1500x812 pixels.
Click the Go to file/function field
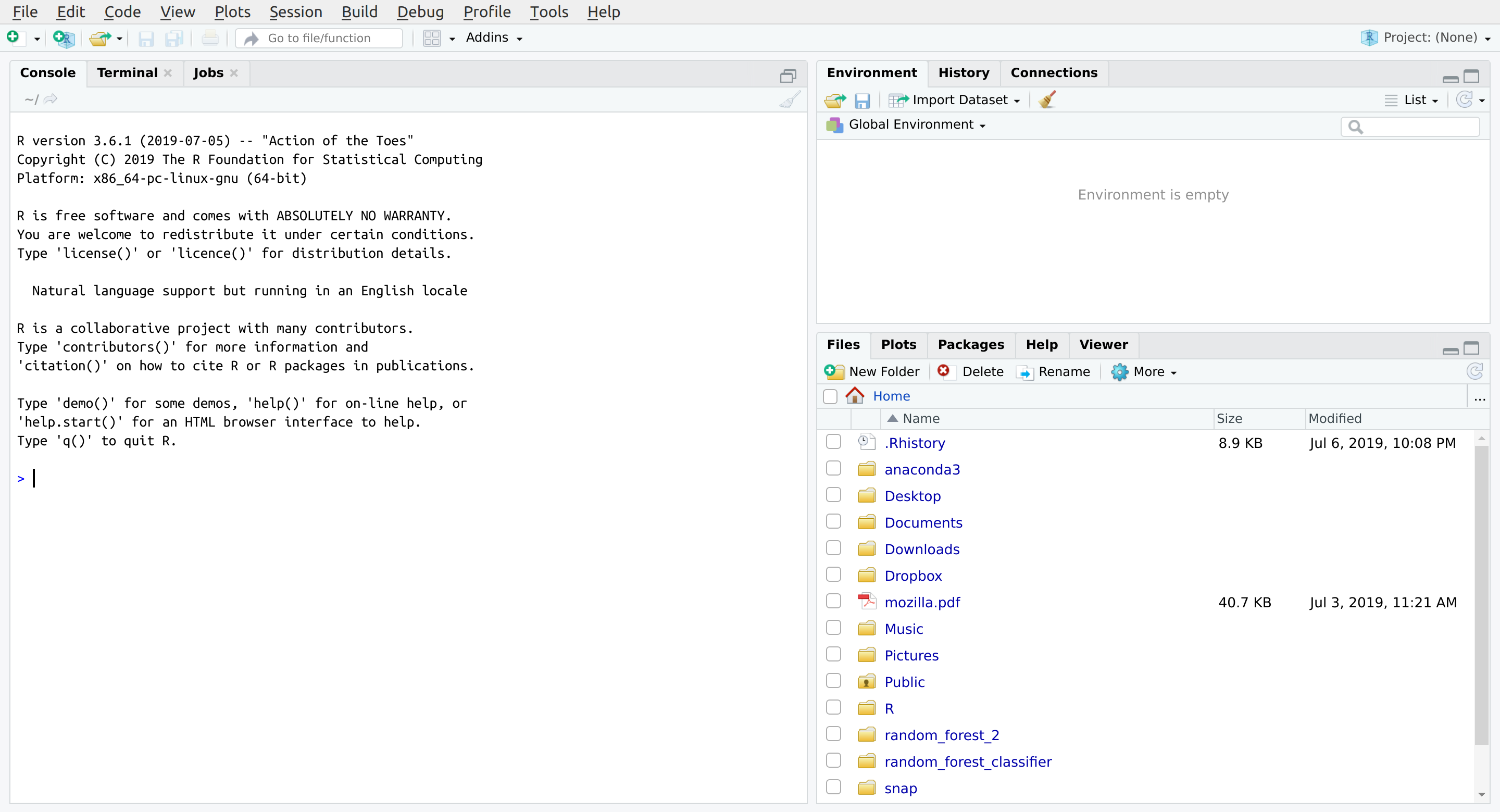[x=319, y=39]
